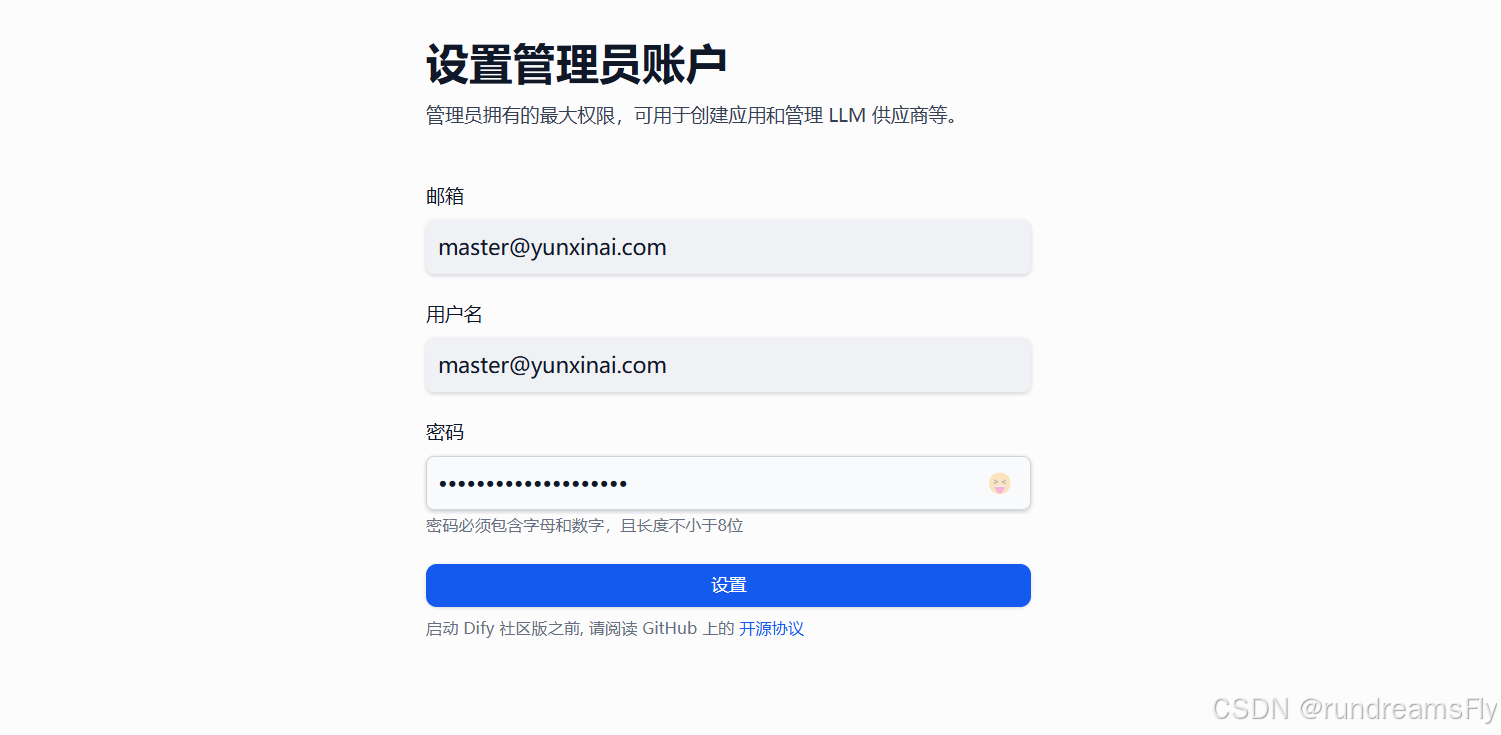This screenshot has width=1501, height=735.
Task: Click the word Dify in footer note
Action: click(x=479, y=629)
